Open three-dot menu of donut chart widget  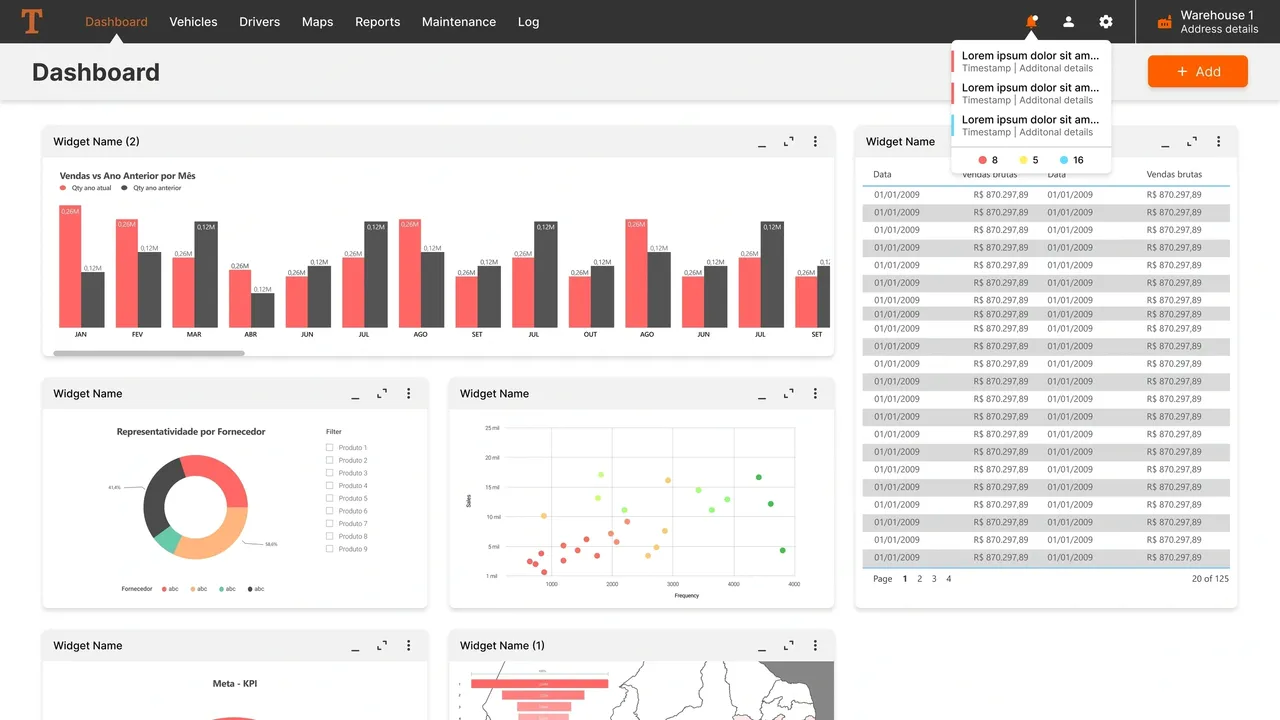408,394
